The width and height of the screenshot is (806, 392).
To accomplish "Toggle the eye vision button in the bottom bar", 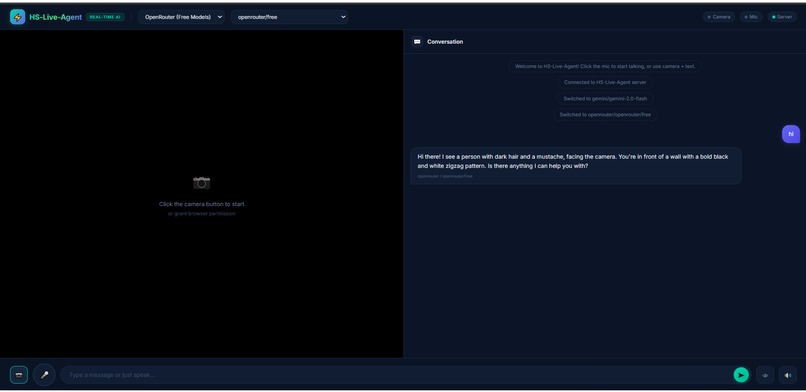I will click(765, 375).
